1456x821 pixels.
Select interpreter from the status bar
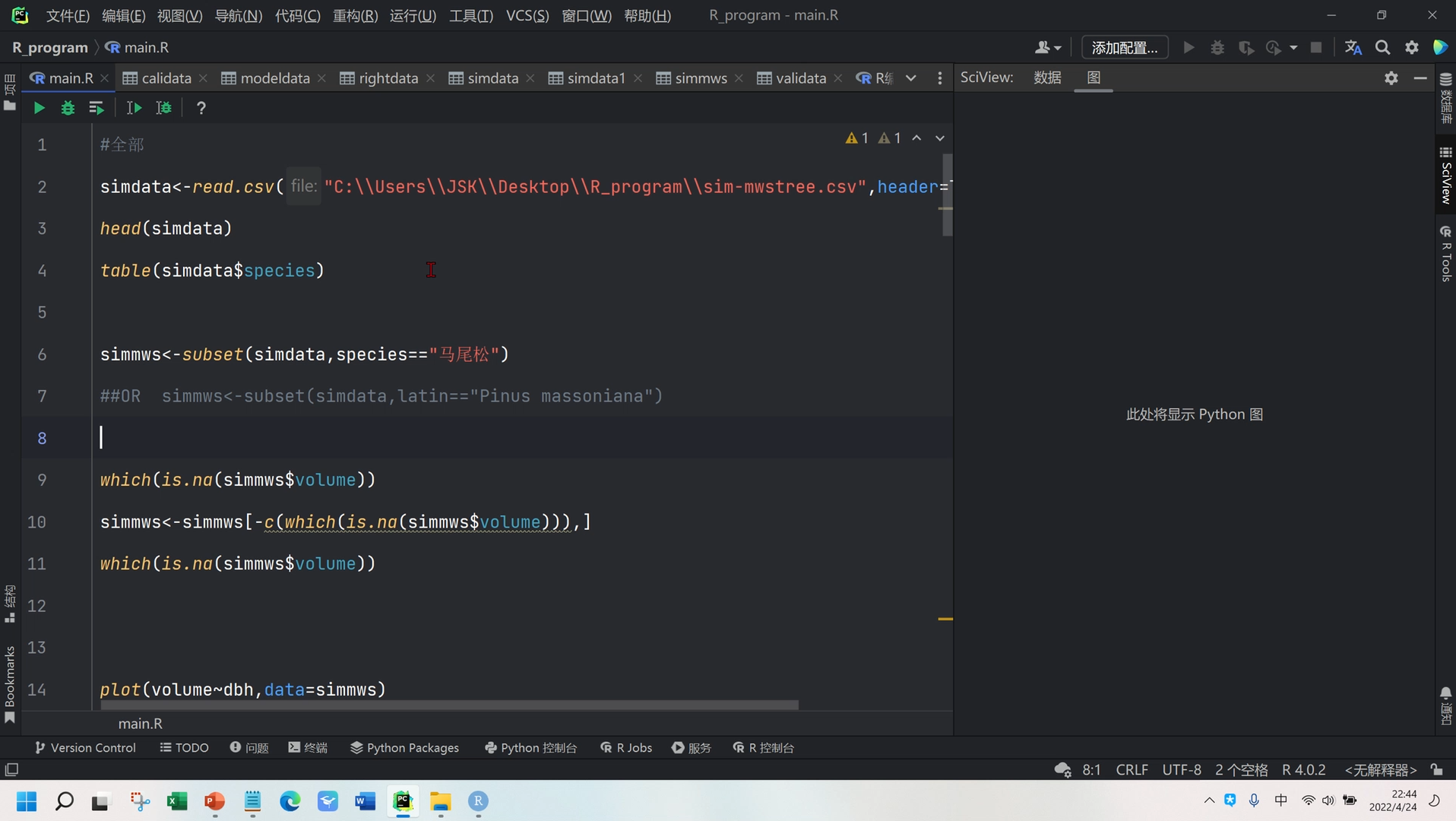(x=1380, y=769)
